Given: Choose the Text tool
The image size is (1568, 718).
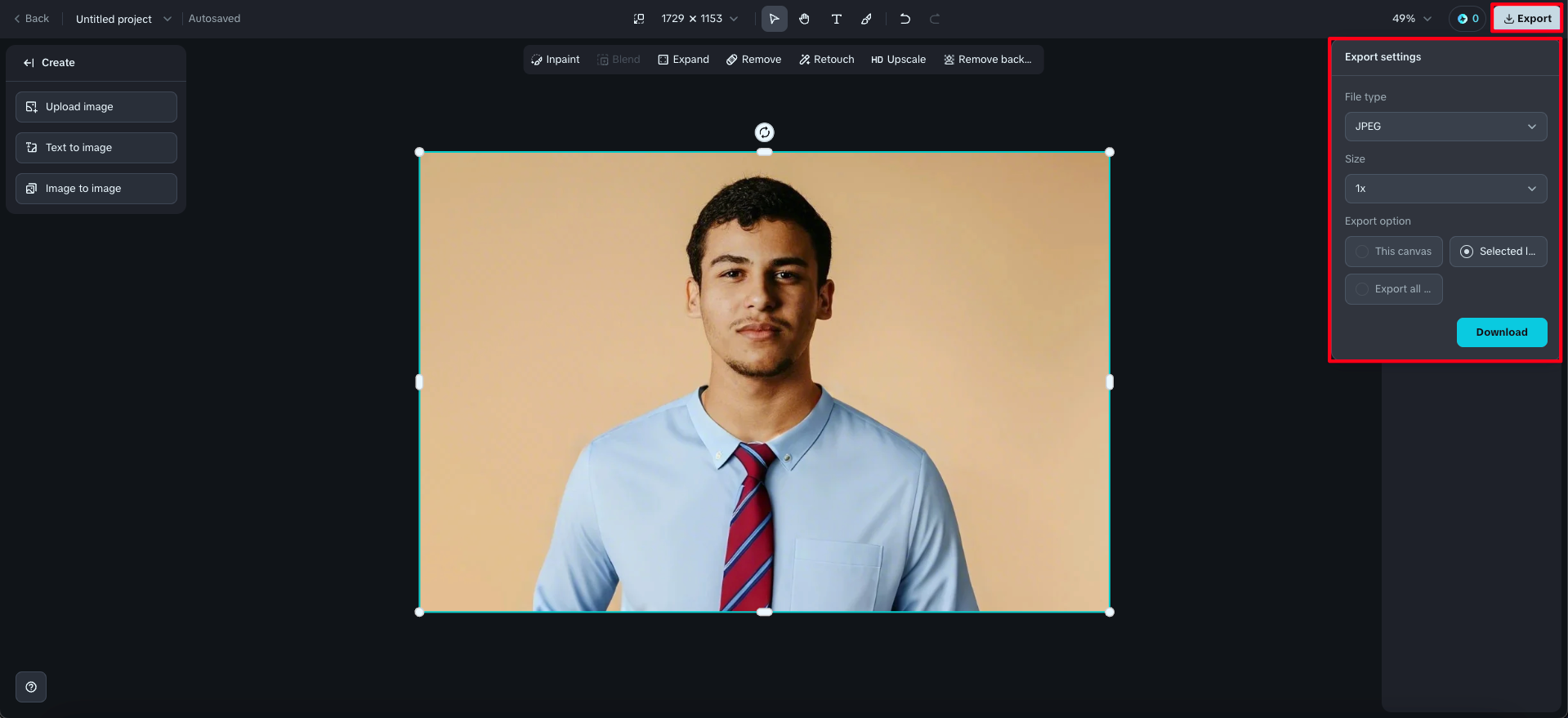Looking at the screenshot, I should tap(836, 19).
